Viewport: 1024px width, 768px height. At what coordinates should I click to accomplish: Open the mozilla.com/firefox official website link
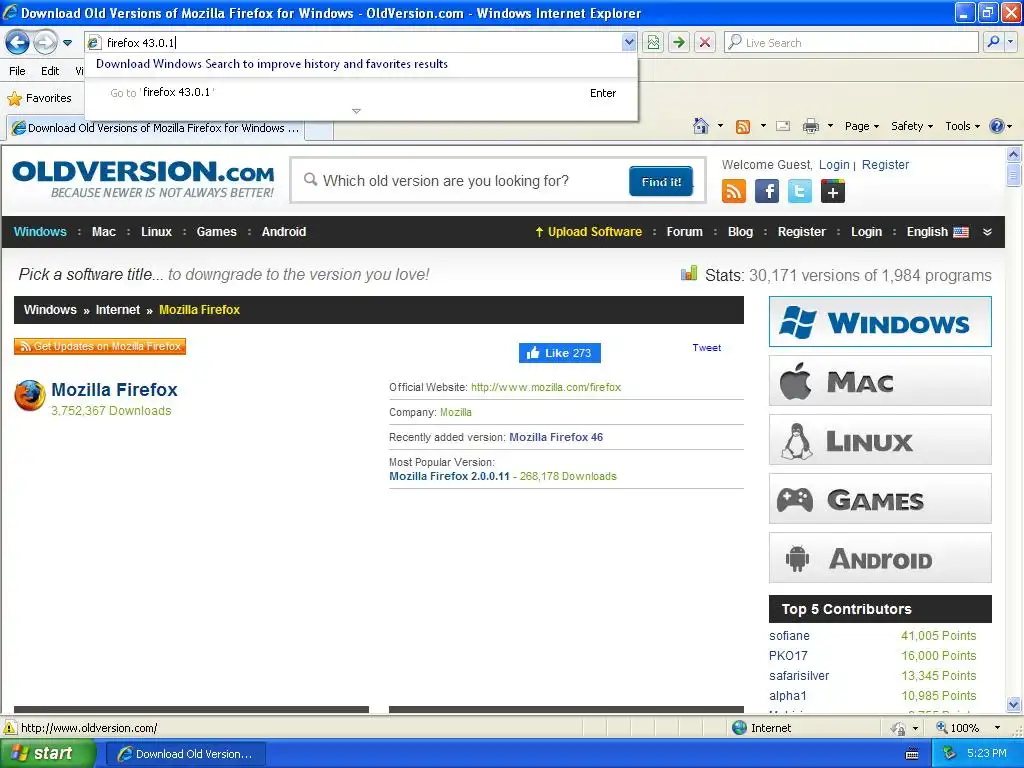pos(546,387)
